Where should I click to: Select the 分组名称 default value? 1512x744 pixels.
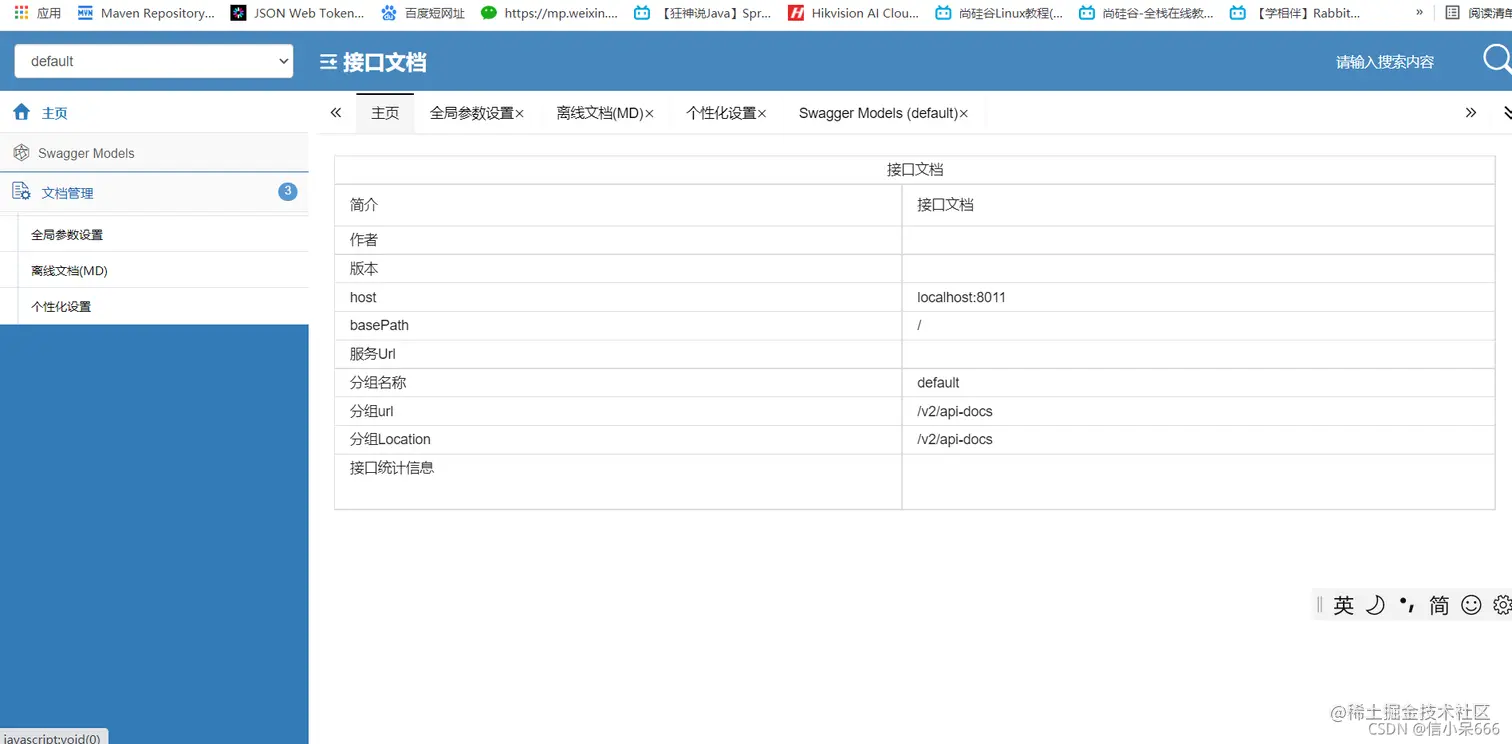(938, 383)
